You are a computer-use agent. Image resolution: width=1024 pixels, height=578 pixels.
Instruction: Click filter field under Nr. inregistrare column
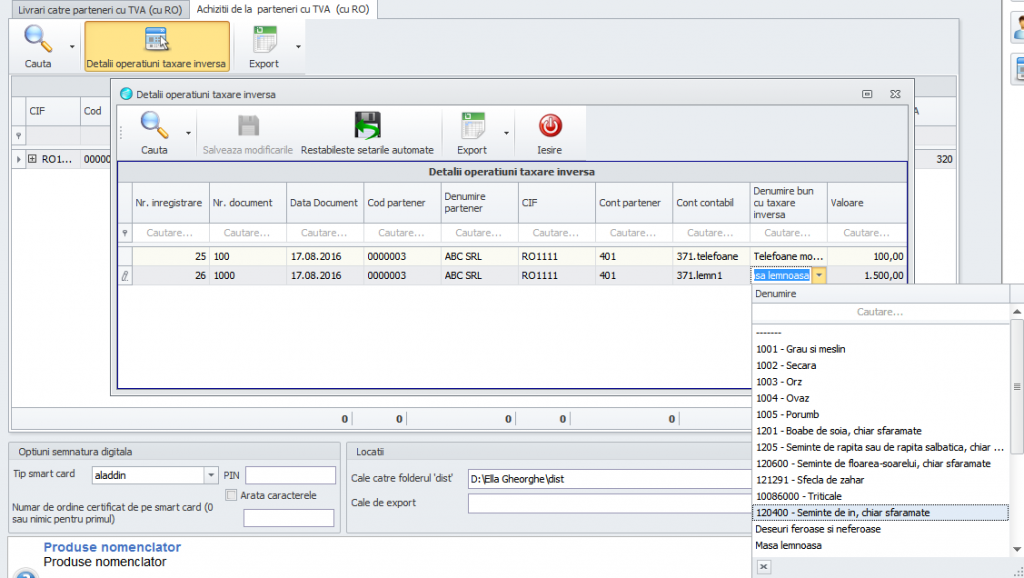(170, 233)
